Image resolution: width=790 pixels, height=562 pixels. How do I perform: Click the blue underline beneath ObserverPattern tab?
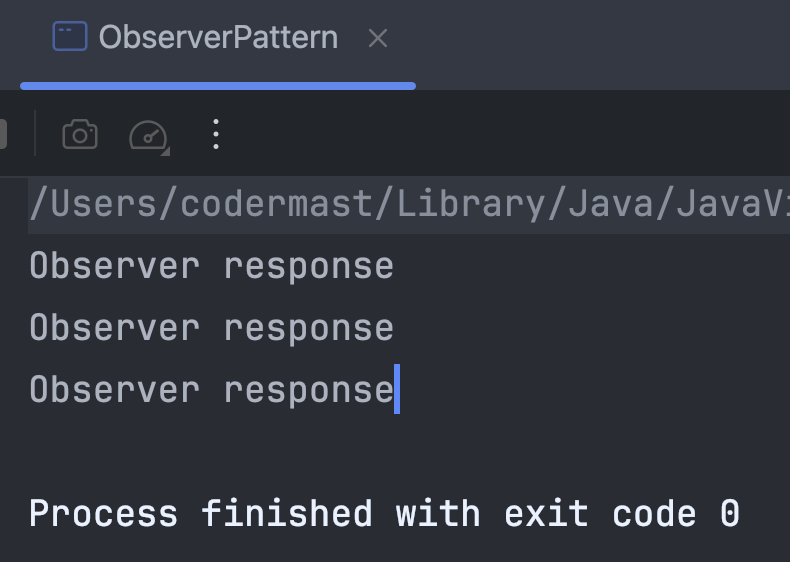tap(218, 86)
